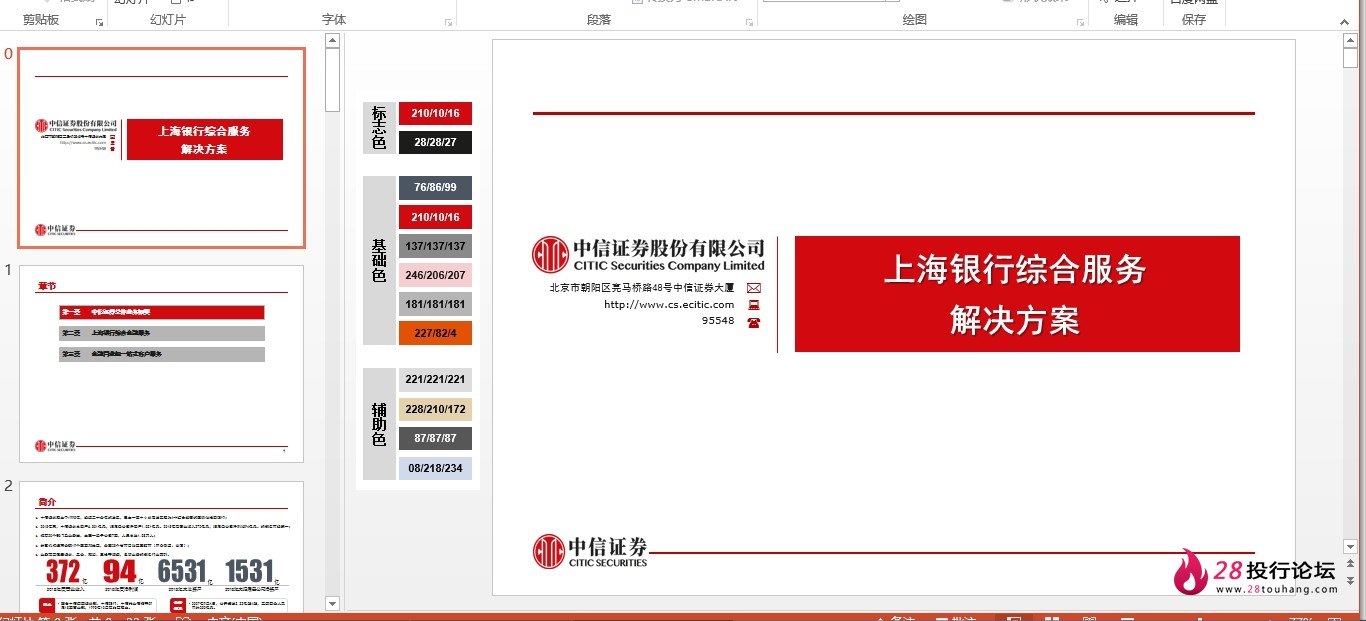Select the gray 137/137/137 color swatch
This screenshot has height=621, width=1366.
tap(435, 246)
